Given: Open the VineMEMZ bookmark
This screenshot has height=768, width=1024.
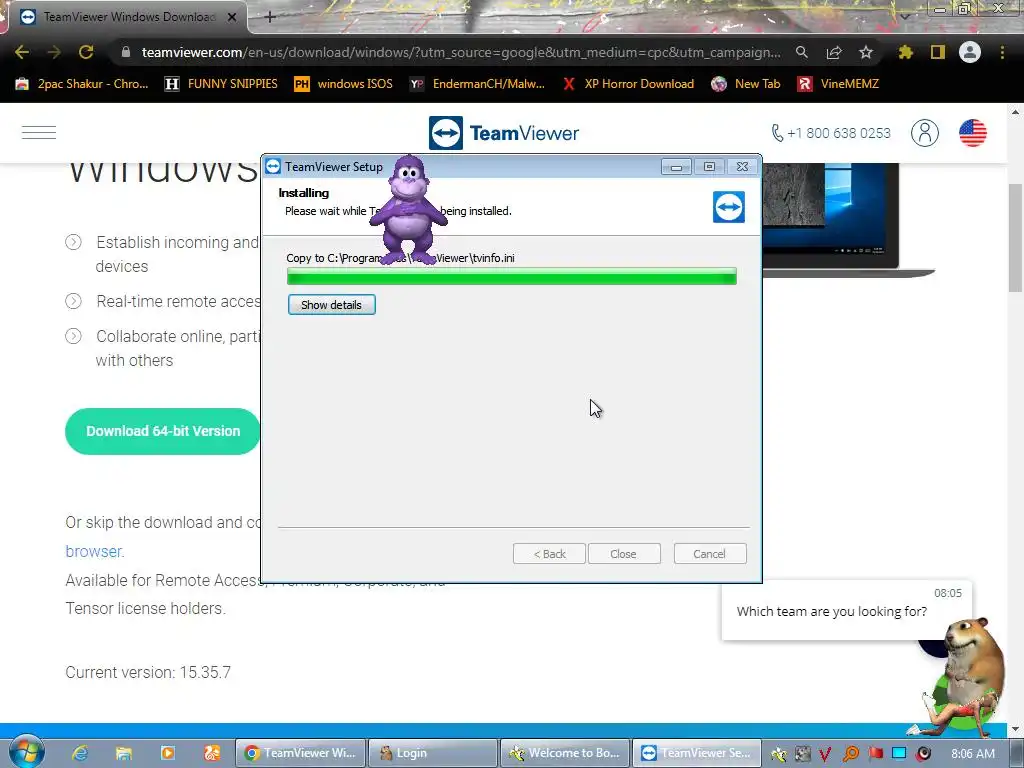Looking at the screenshot, I should (839, 84).
